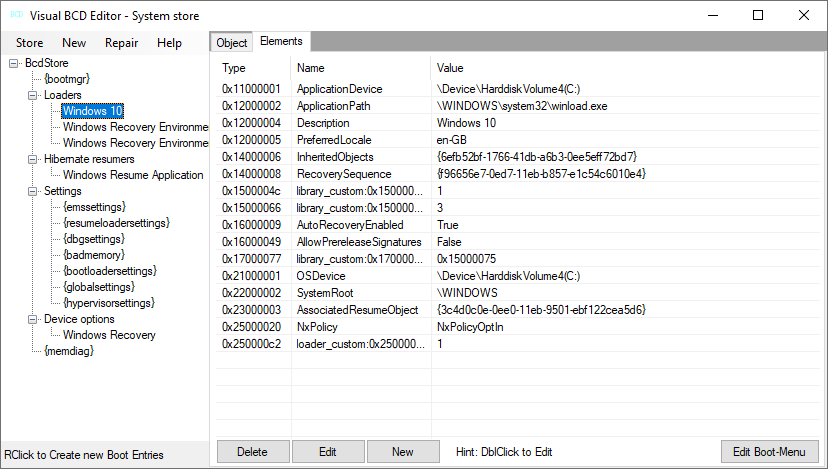The image size is (828, 469).
Task: Select the 0x17000077 type row
Action: [519, 259]
